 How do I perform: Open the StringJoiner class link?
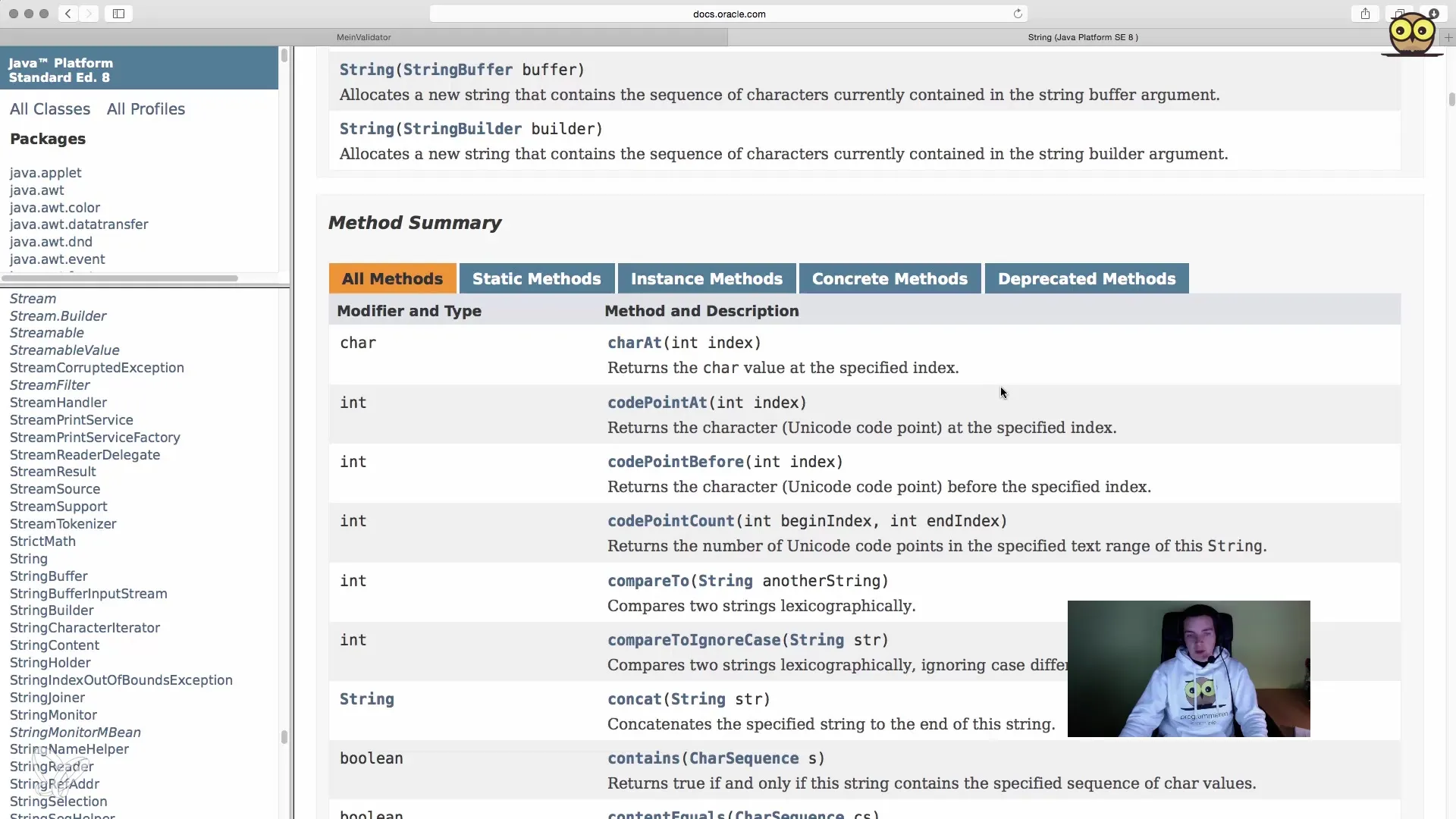point(47,698)
